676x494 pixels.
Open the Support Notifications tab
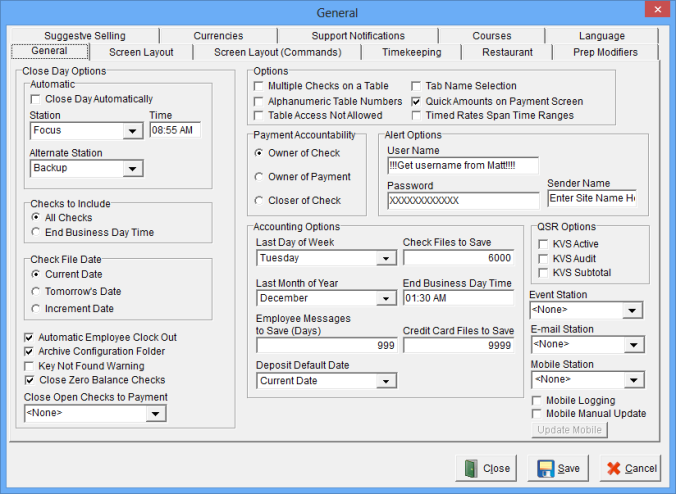(358, 36)
